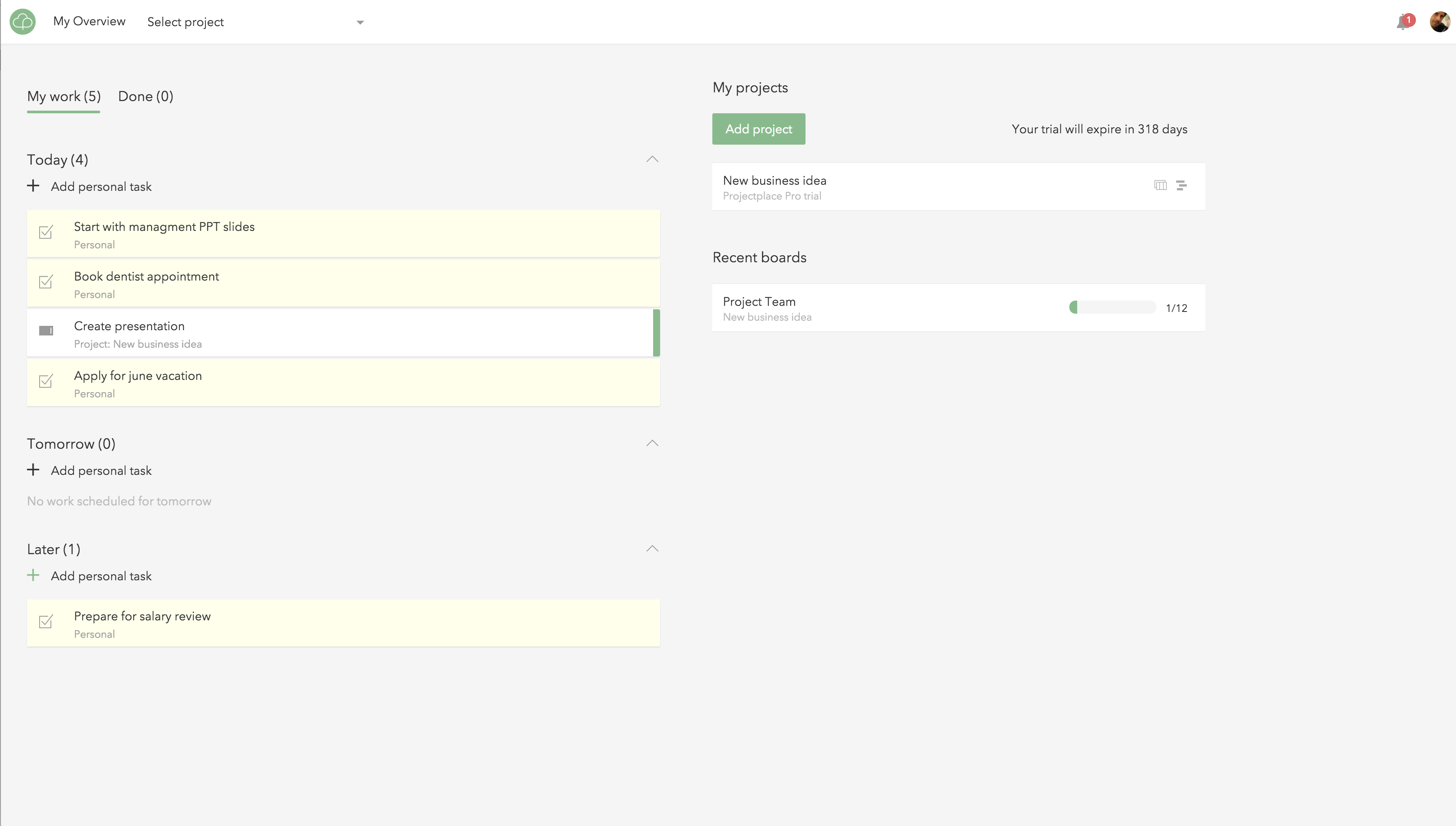Open the notifications bell
Viewport: 1456px width, 826px height.
1403,22
